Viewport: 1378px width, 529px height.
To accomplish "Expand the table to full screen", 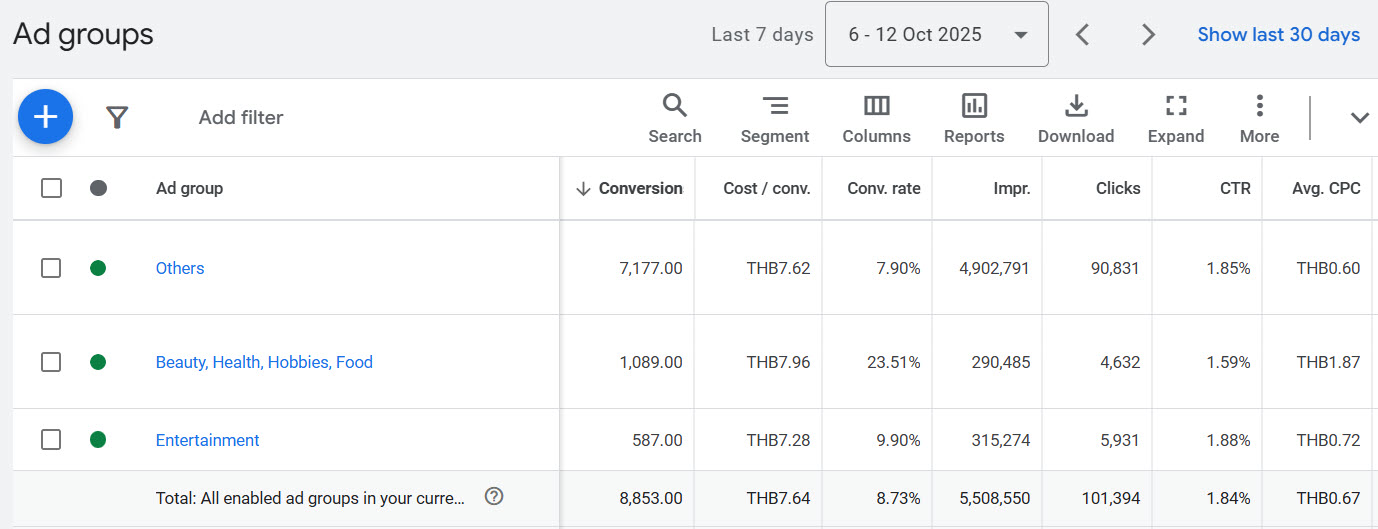I will tap(1176, 119).
